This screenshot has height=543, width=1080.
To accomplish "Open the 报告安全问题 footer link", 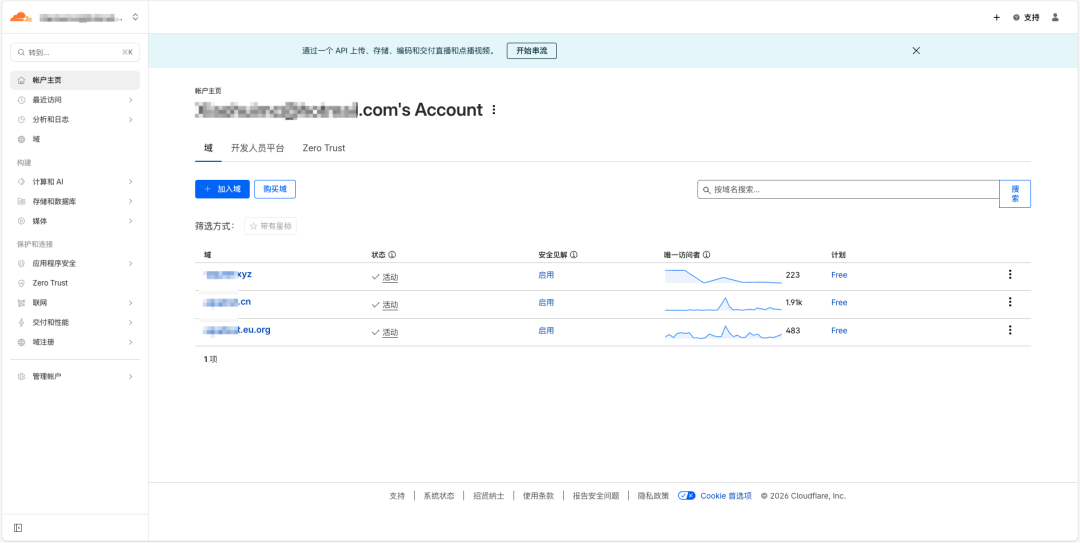I will pyautogui.click(x=596, y=496).
